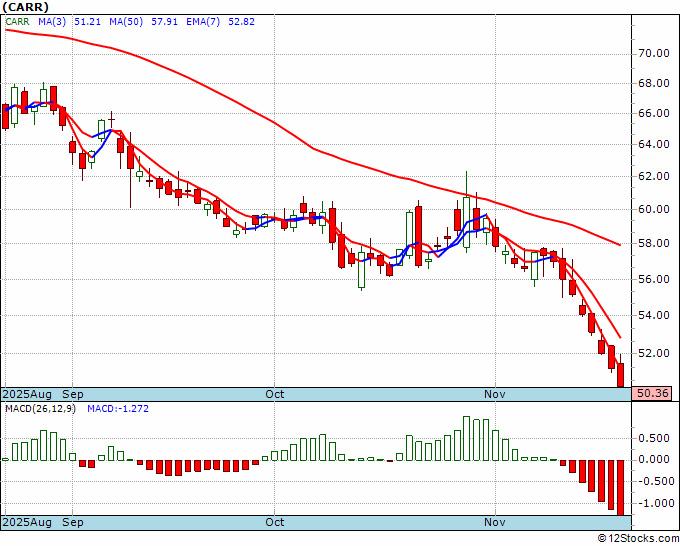The width and height of the screenshot is (680, 546).
Task: Click the MA(50) value 57.91
Action: pyautogui.click(x=164, y=22)
